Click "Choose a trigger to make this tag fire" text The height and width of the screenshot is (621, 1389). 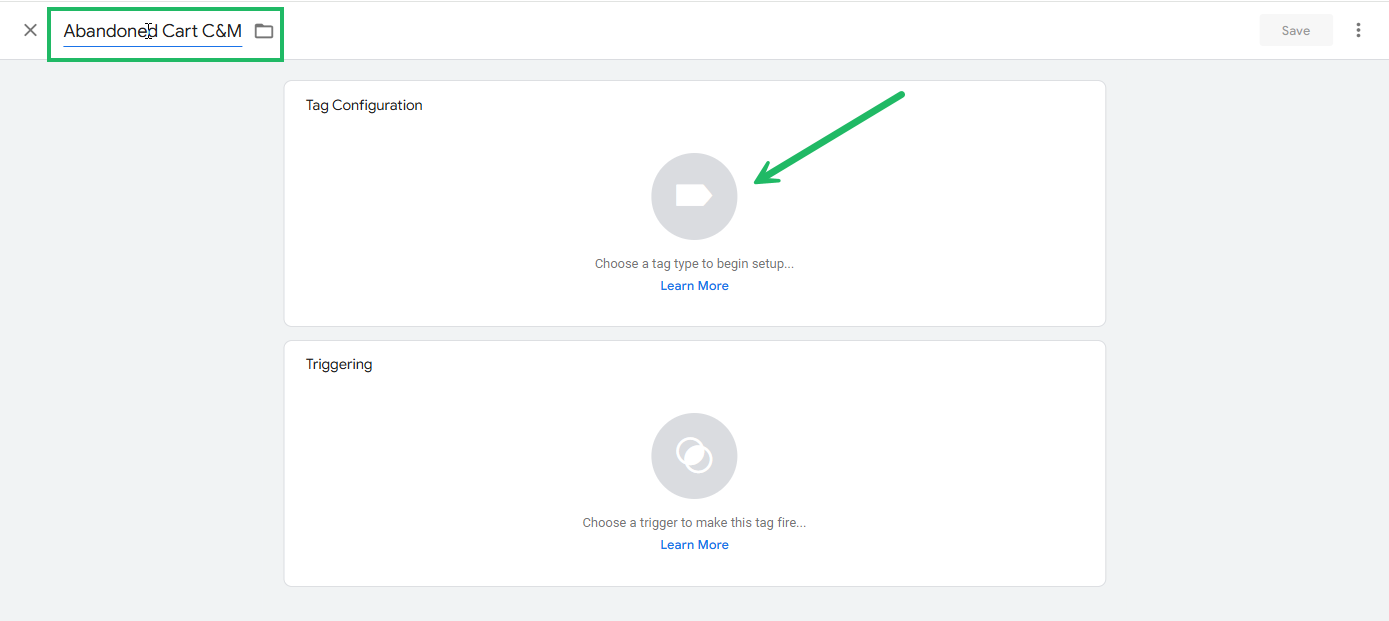tap(694, 523)
